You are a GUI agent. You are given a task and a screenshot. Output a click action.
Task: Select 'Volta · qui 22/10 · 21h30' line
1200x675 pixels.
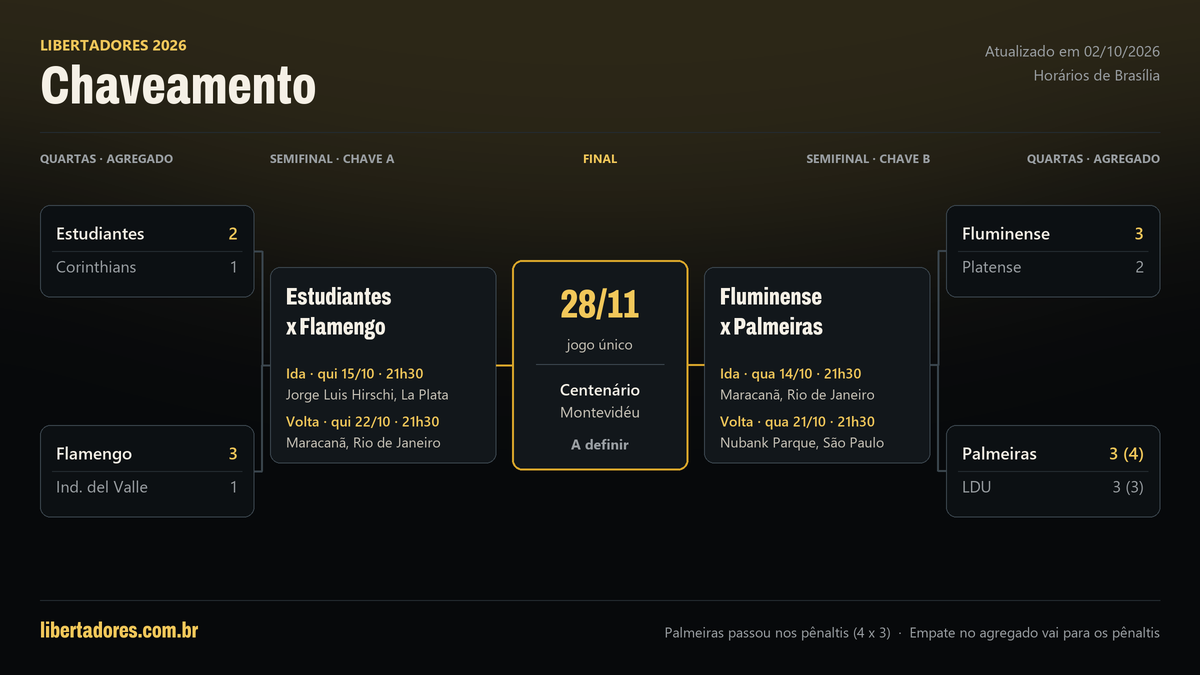pos(363,422)
